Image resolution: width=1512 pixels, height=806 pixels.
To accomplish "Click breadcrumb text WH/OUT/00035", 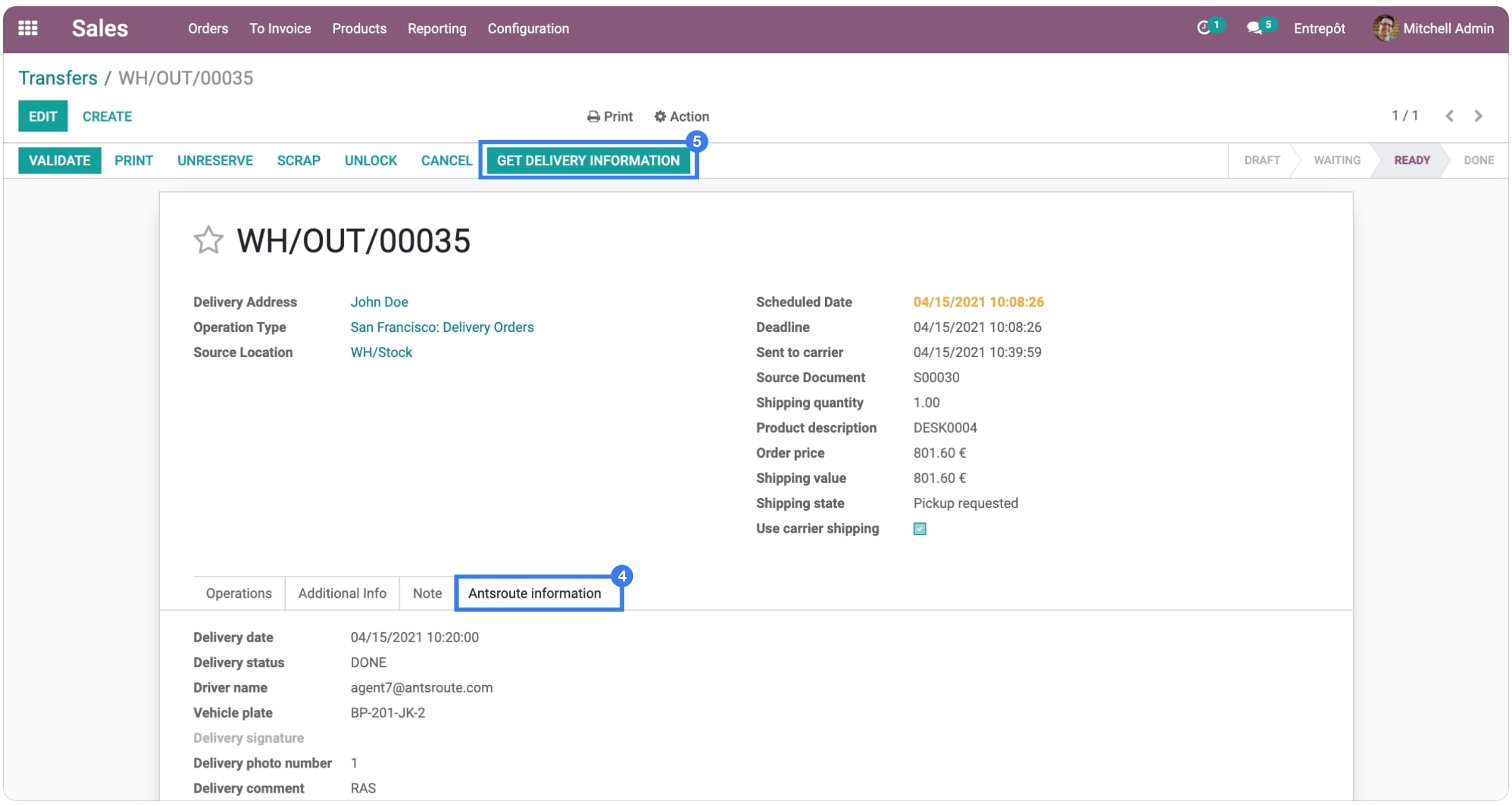I will pos(186,78).
